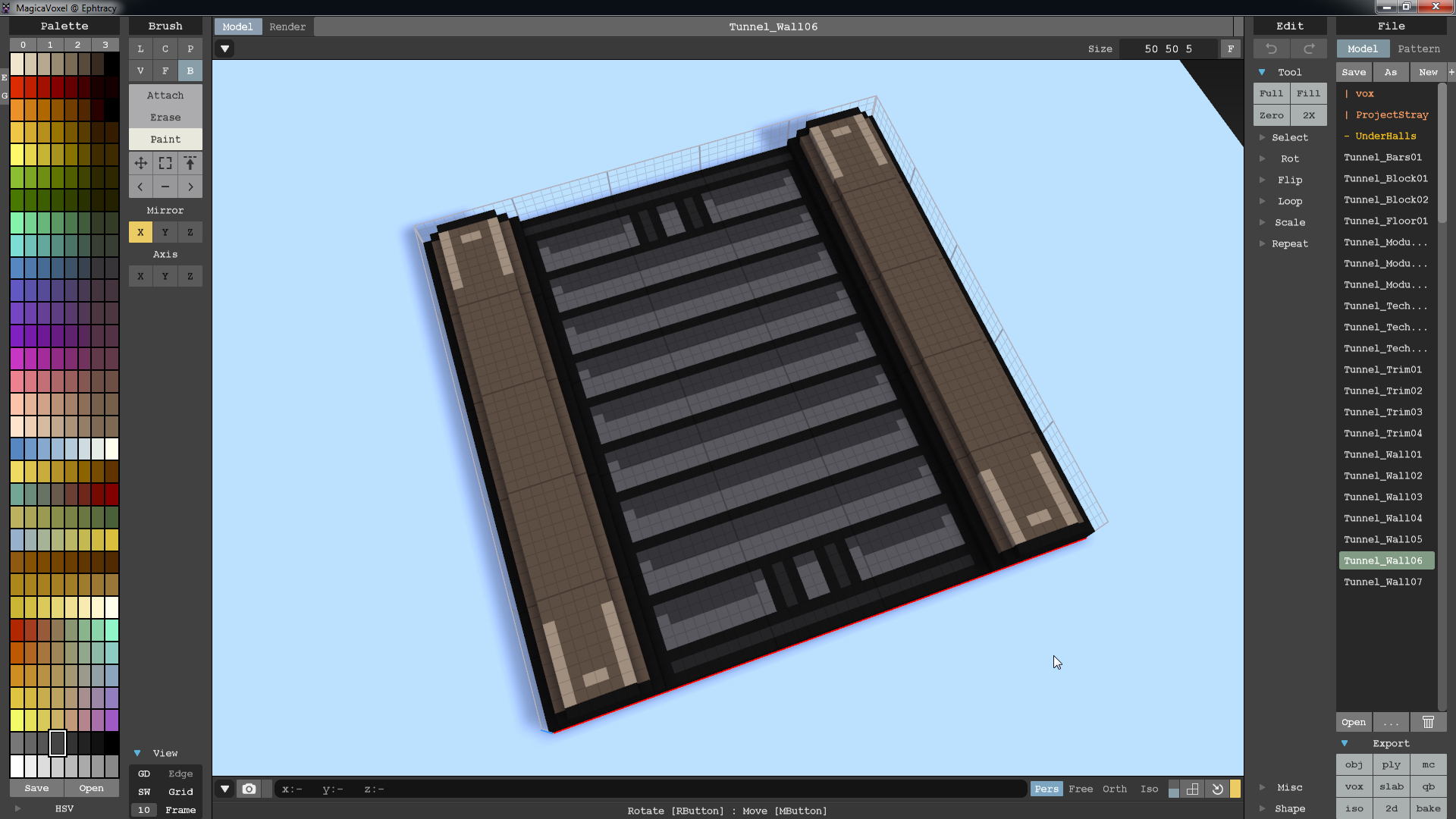The image size is (1456, 819).
Task: Expand the Select section in Edit
Action: click(x=1290, y=137)
